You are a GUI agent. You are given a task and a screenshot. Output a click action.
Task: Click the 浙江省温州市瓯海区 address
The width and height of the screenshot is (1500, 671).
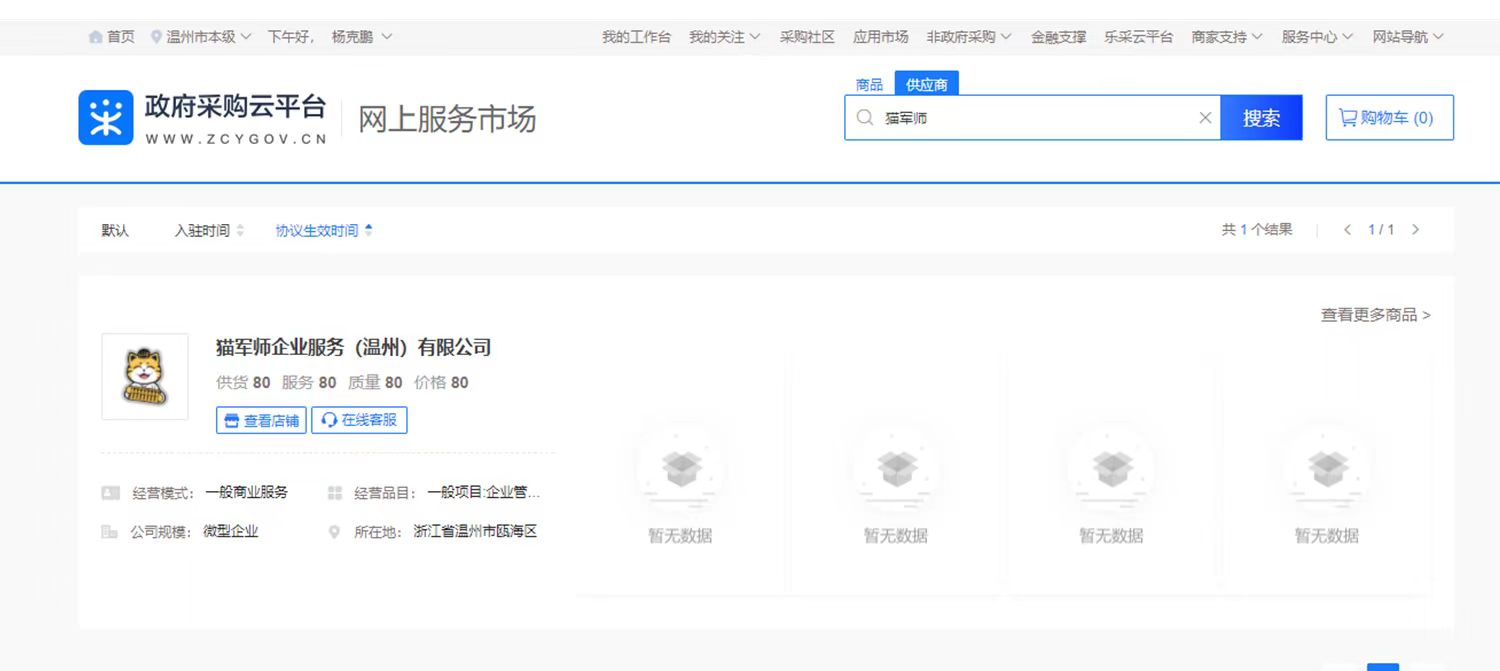476,532
